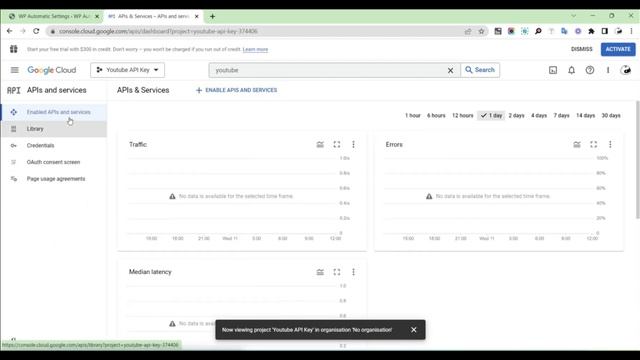Screen dimensions: 640x360
Task: Click the page vertical scrollbar
Action: pos(637,160)
